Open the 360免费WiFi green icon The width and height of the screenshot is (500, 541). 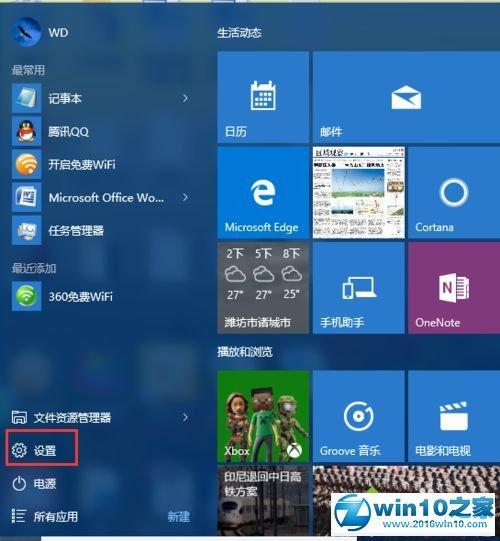point(27,296)
